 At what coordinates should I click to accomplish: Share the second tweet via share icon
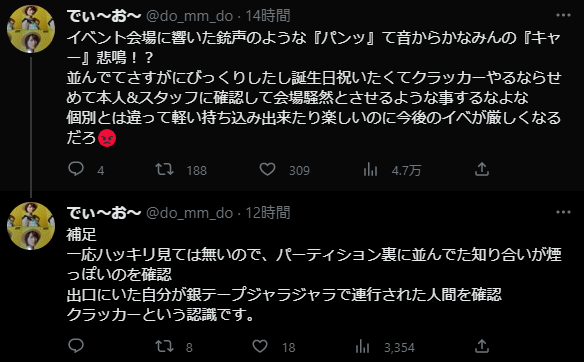point(482,346)
